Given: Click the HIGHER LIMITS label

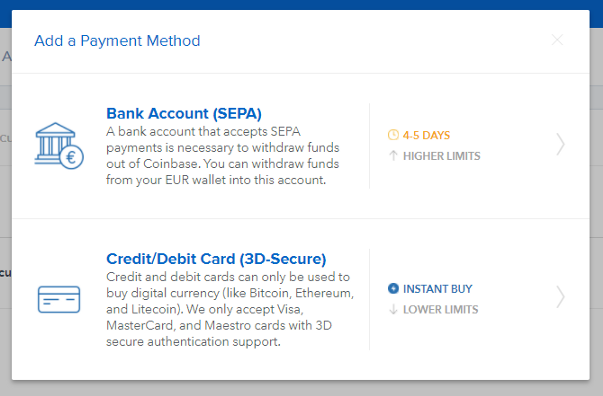Looking at the screenshot, I should coord(441,156).
